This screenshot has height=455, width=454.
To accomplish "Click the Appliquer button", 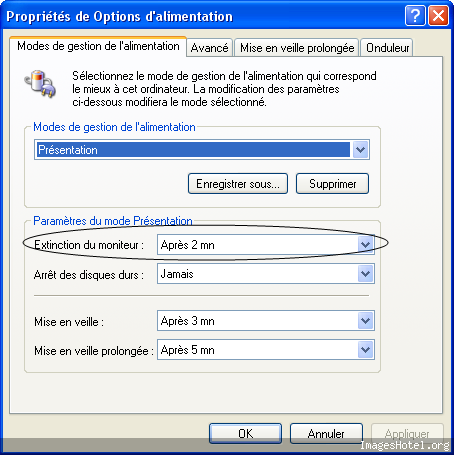I will [x=407, y=434].
